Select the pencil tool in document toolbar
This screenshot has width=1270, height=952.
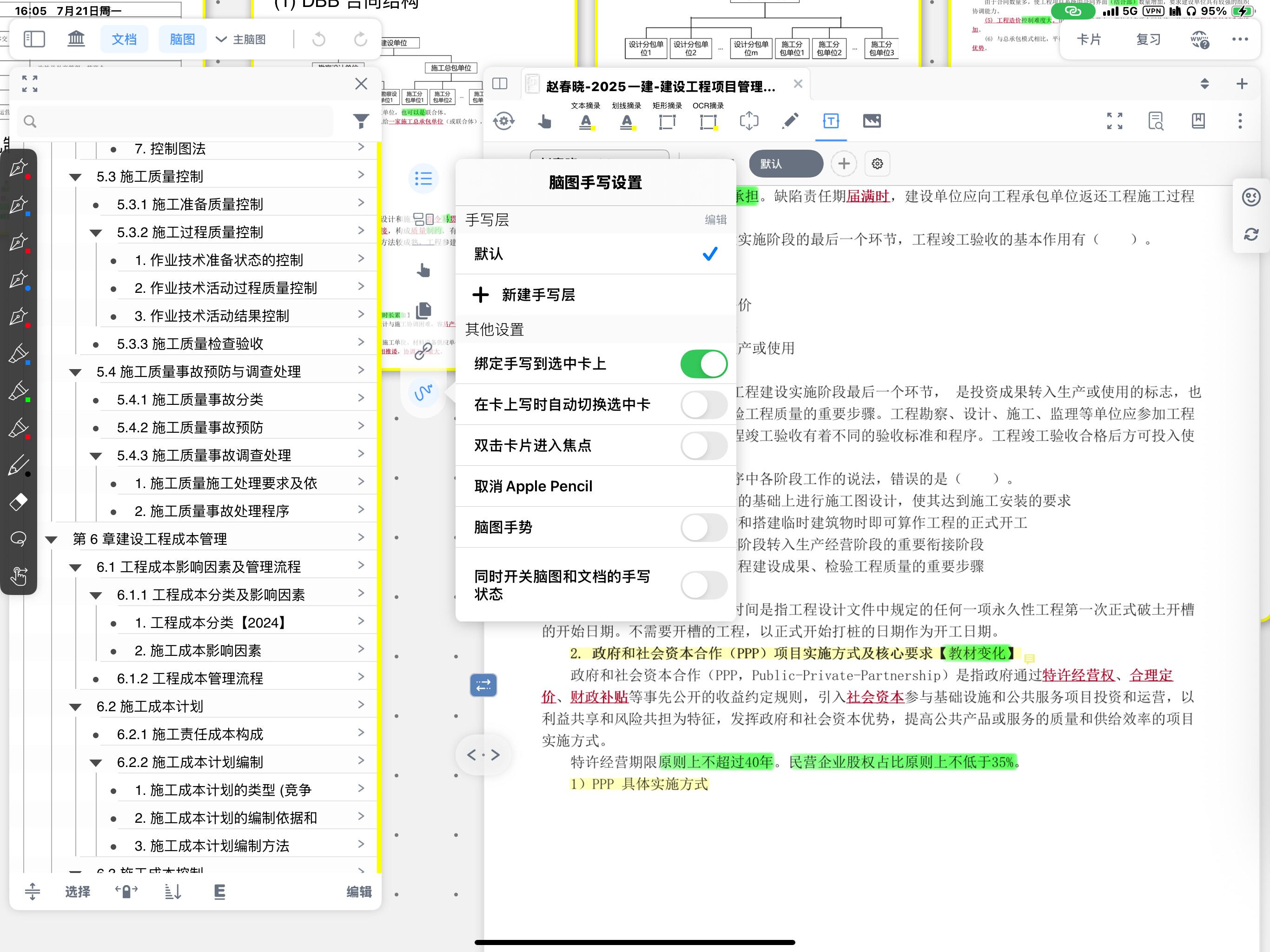coord(791,120)
